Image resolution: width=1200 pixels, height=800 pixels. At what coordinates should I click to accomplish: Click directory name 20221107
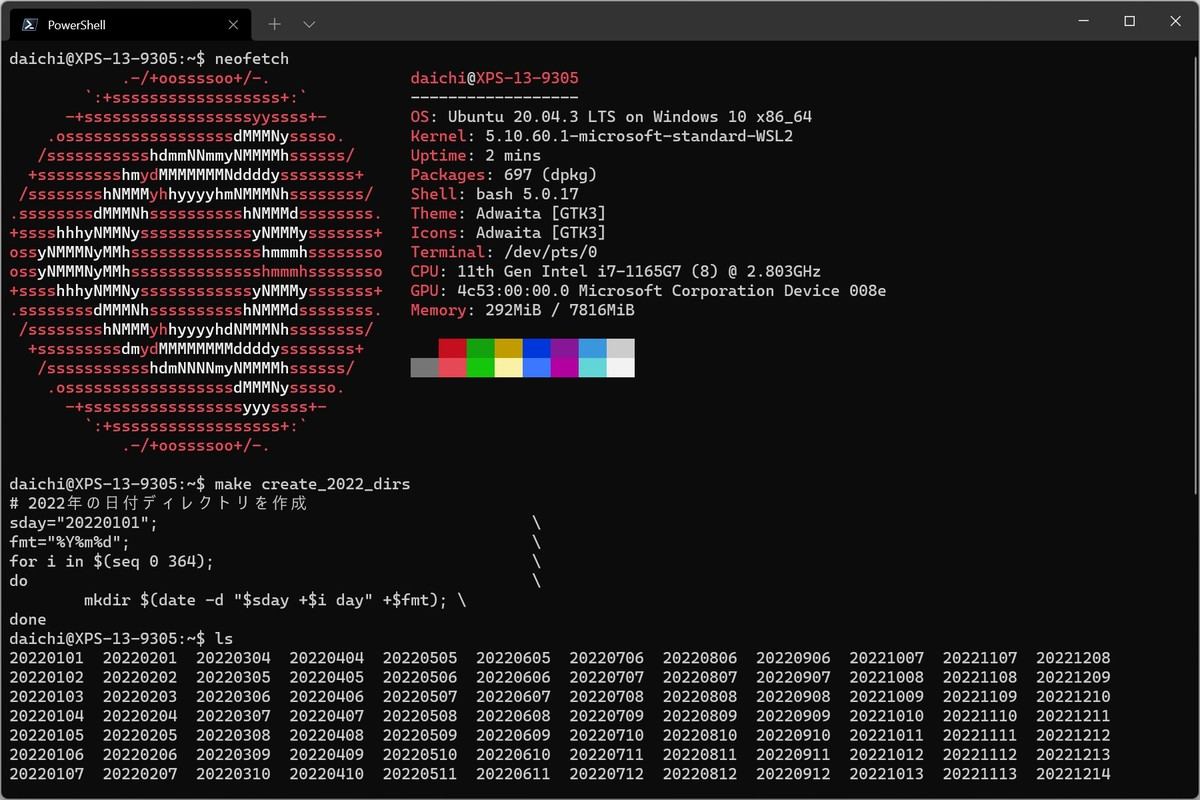coord(980,658)
